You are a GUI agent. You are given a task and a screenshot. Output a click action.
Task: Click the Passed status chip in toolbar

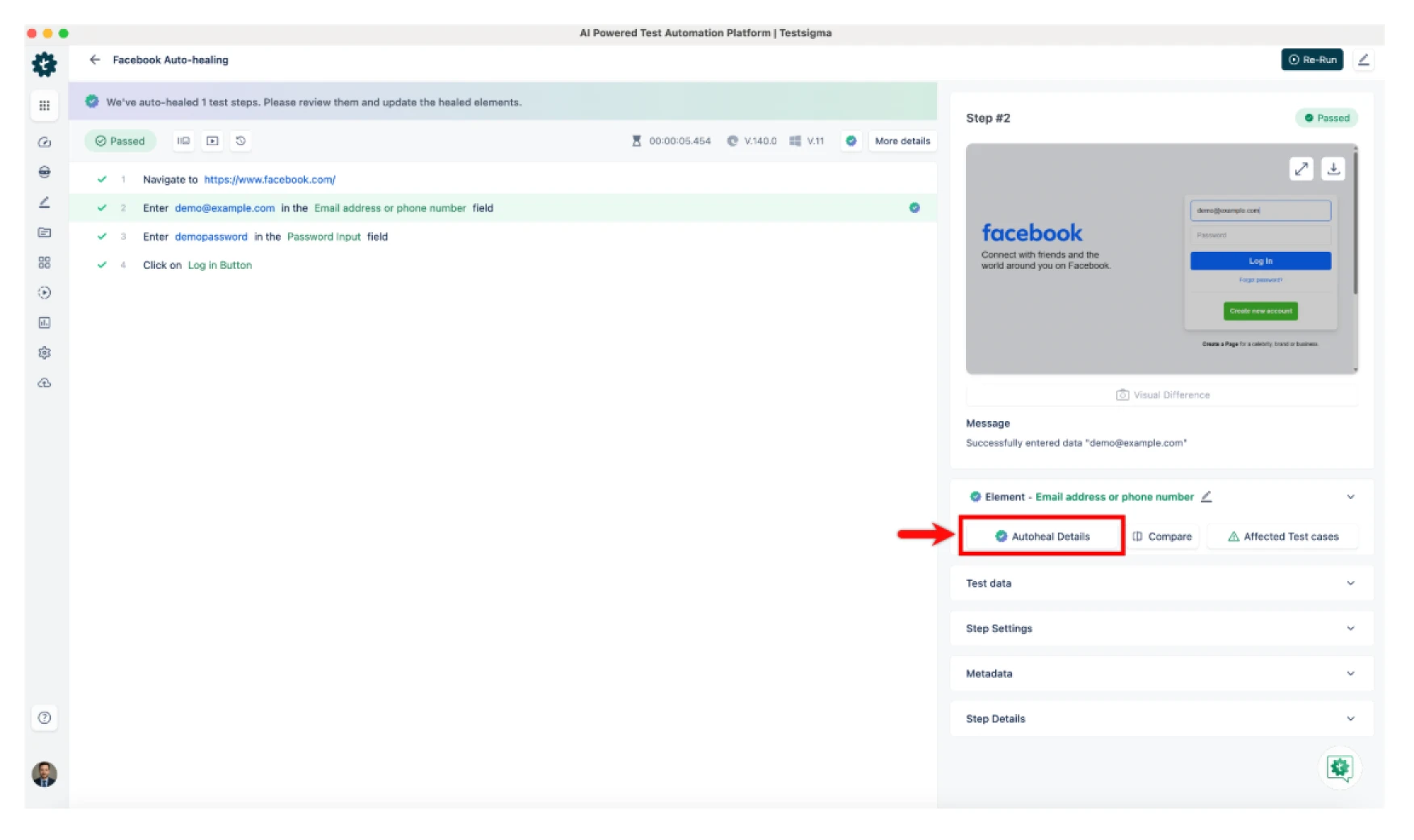coord(119,141)
